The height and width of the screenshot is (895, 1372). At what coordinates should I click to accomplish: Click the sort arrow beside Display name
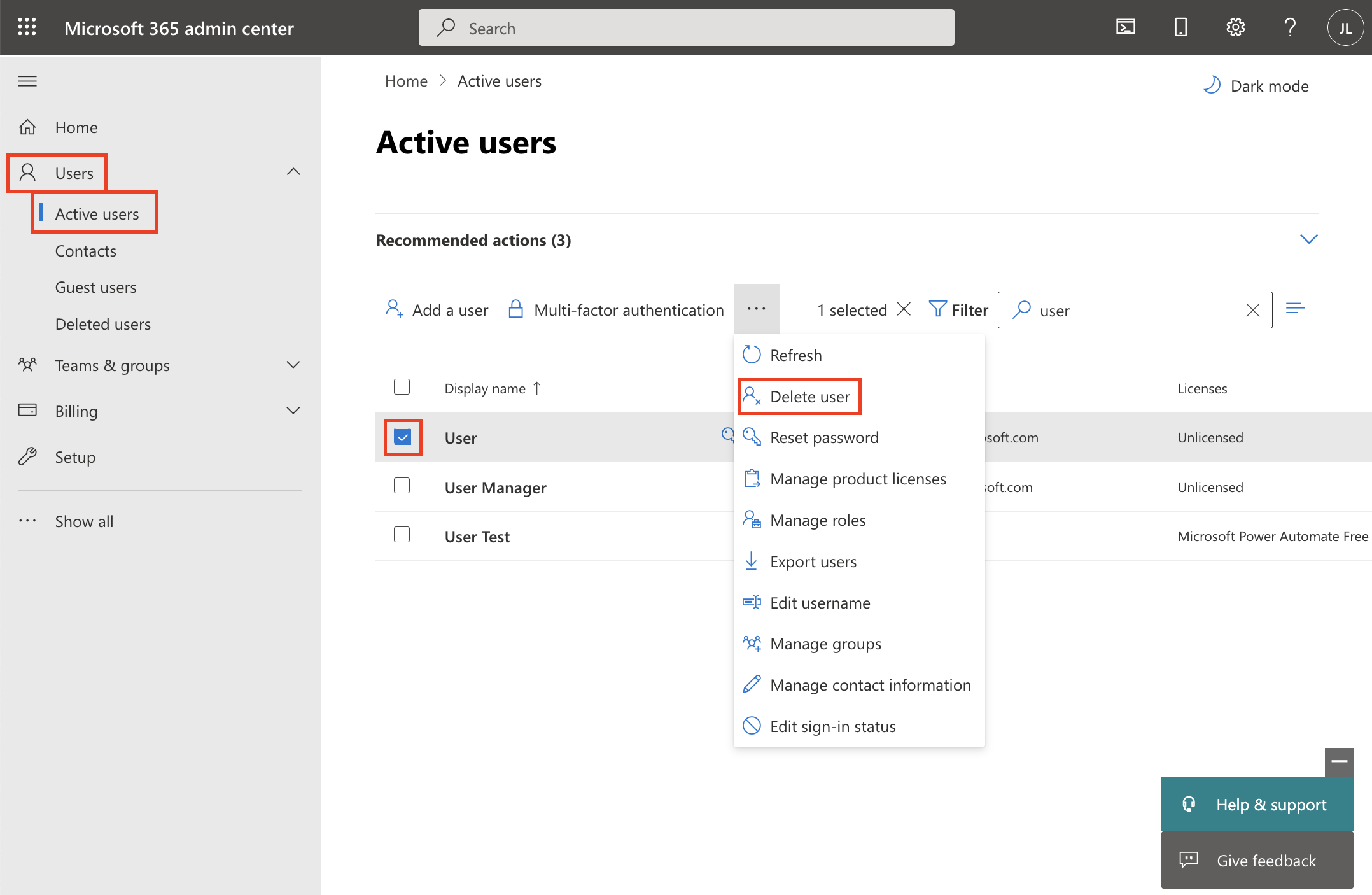(537, 388)
